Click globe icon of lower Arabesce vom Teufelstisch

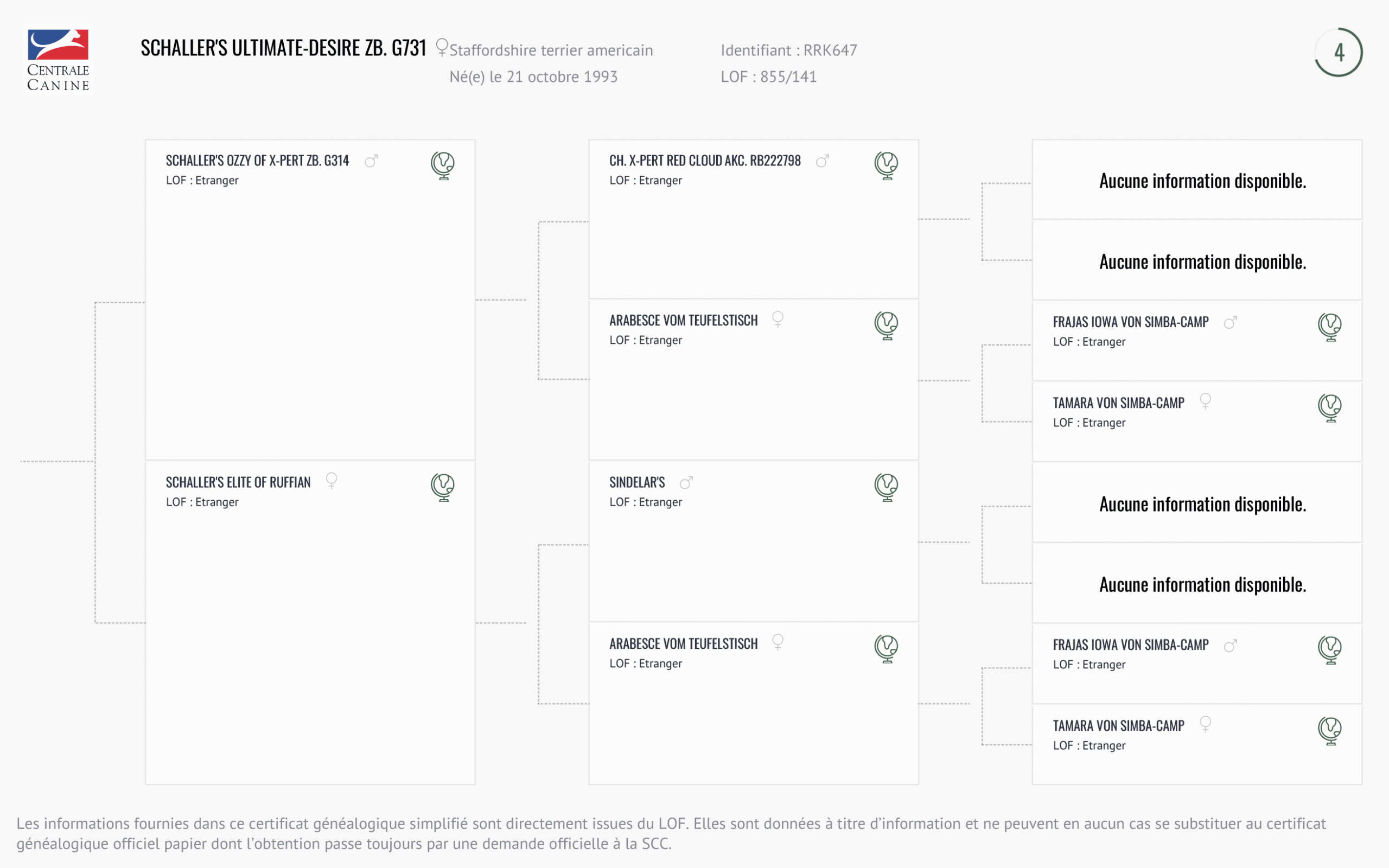(886, 648)
